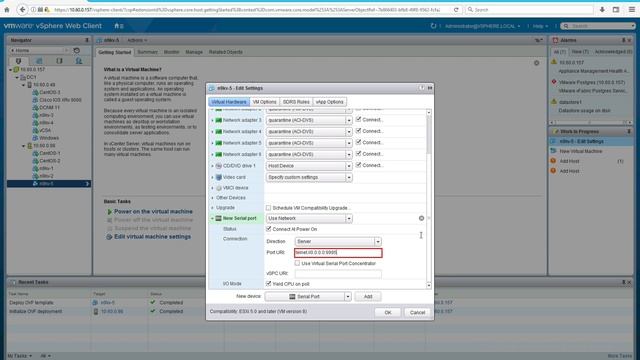Click the vSPC URI input field
Screen dimensions: 640x360
[338, 273]
